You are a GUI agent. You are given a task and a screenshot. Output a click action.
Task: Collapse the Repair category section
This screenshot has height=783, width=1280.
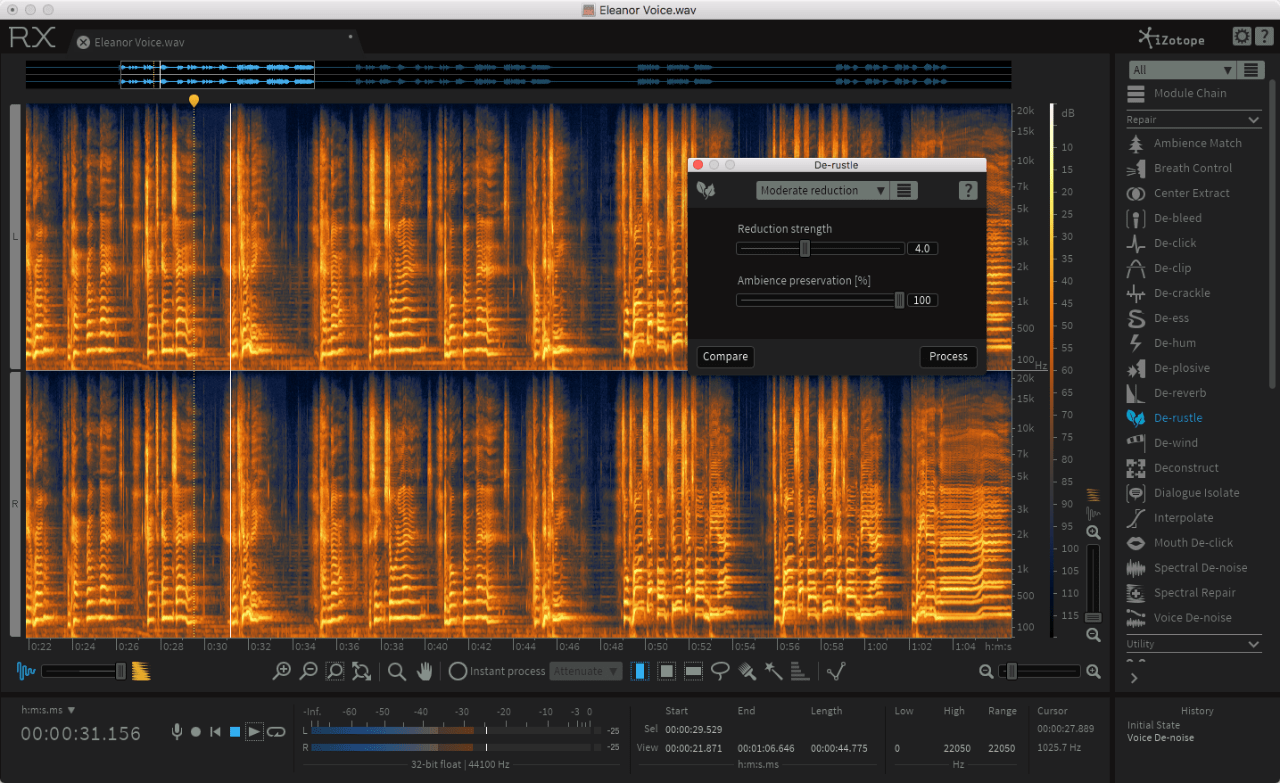coord(1254,120)
